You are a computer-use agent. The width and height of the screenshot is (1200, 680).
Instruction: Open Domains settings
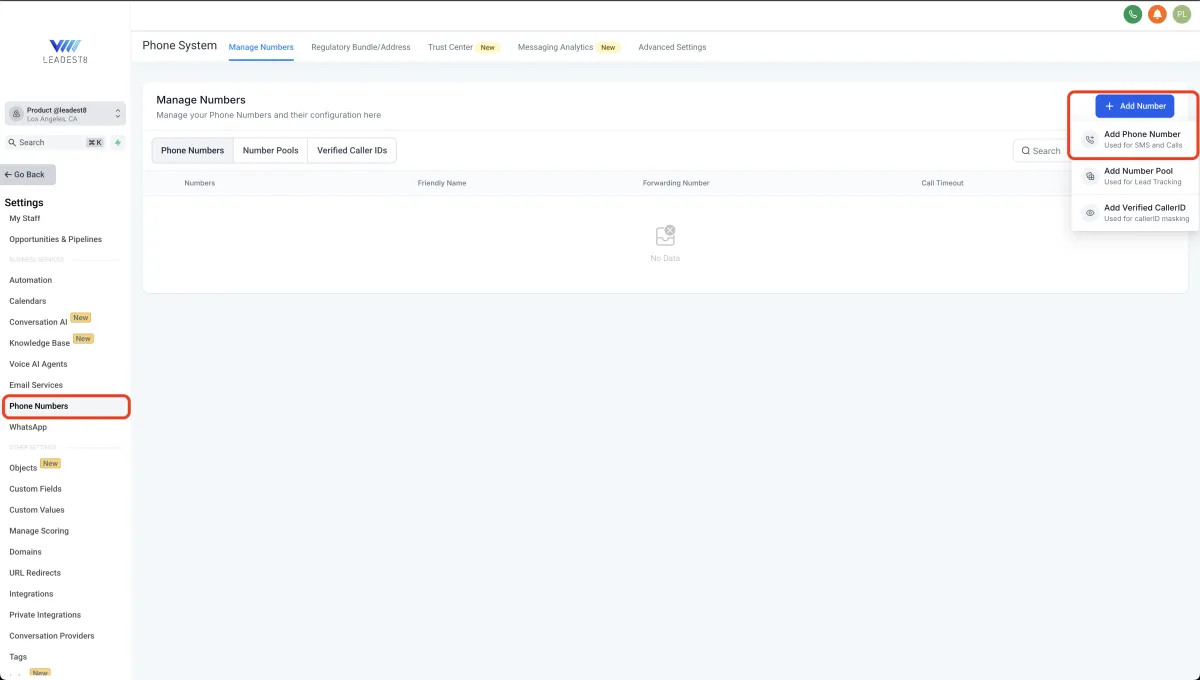pyautogui.click(x=25, y=552)
